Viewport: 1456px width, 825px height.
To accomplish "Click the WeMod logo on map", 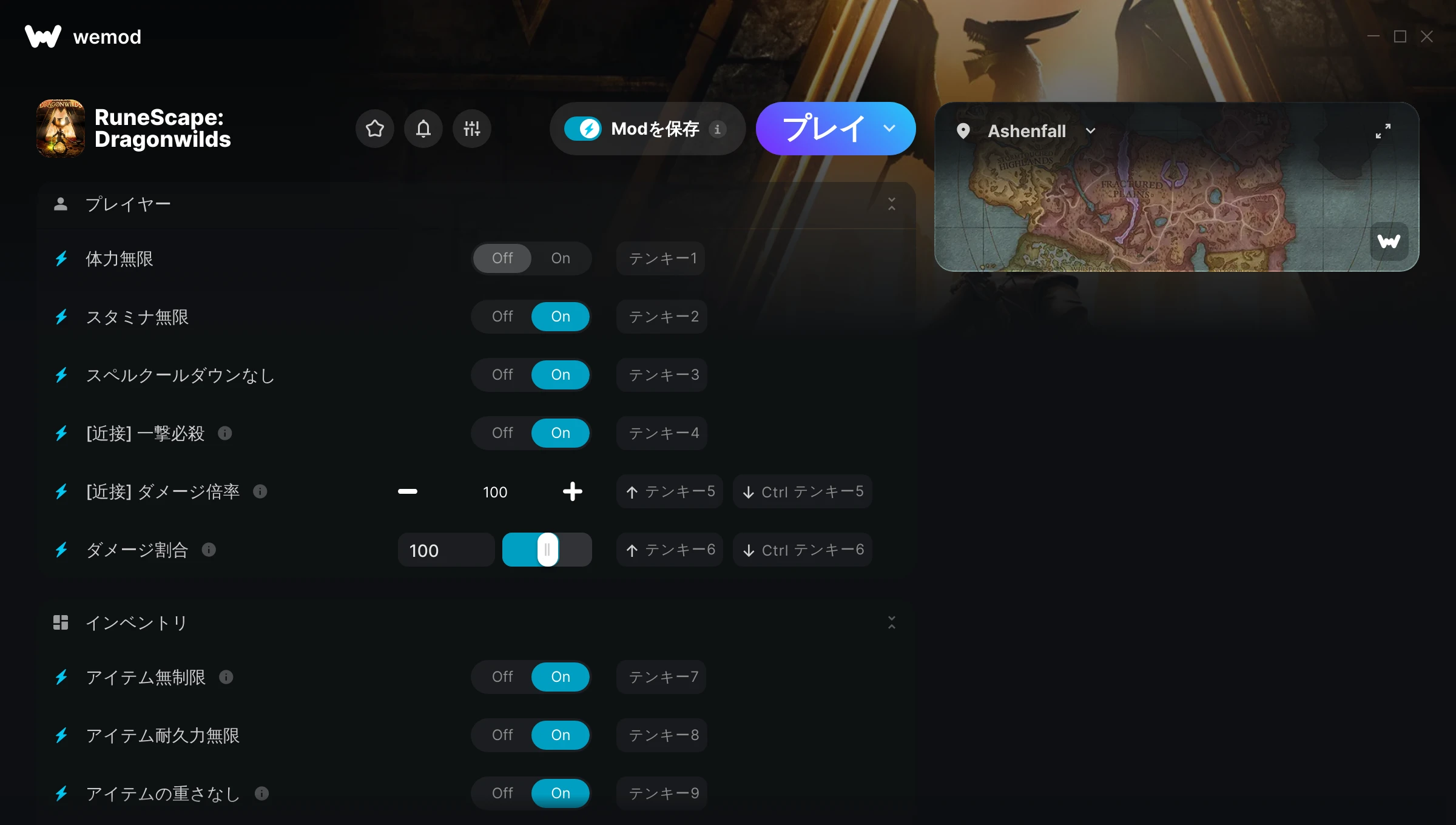I will coord(1389,241).
